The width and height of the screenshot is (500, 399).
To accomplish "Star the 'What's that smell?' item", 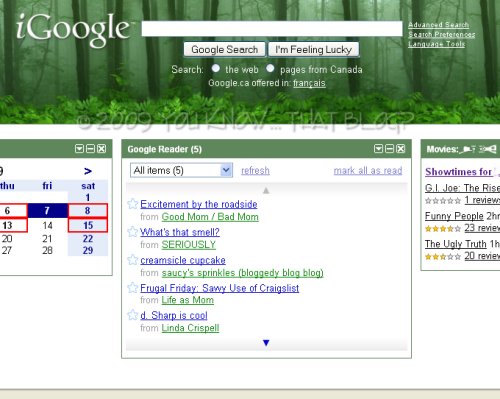I will pos(133,232).
